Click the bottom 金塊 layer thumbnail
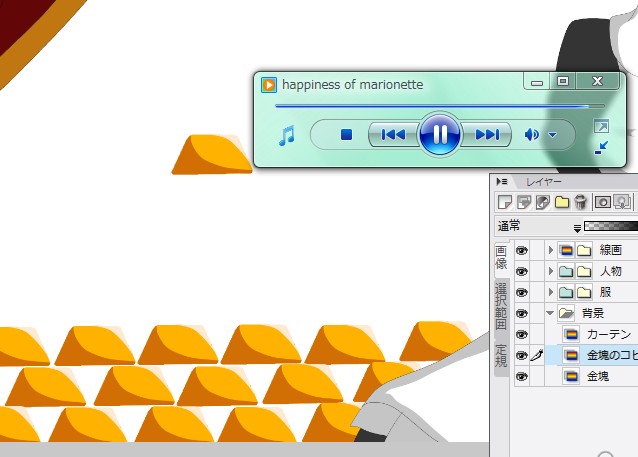The image size is (638, 457). tap(572, 376)
